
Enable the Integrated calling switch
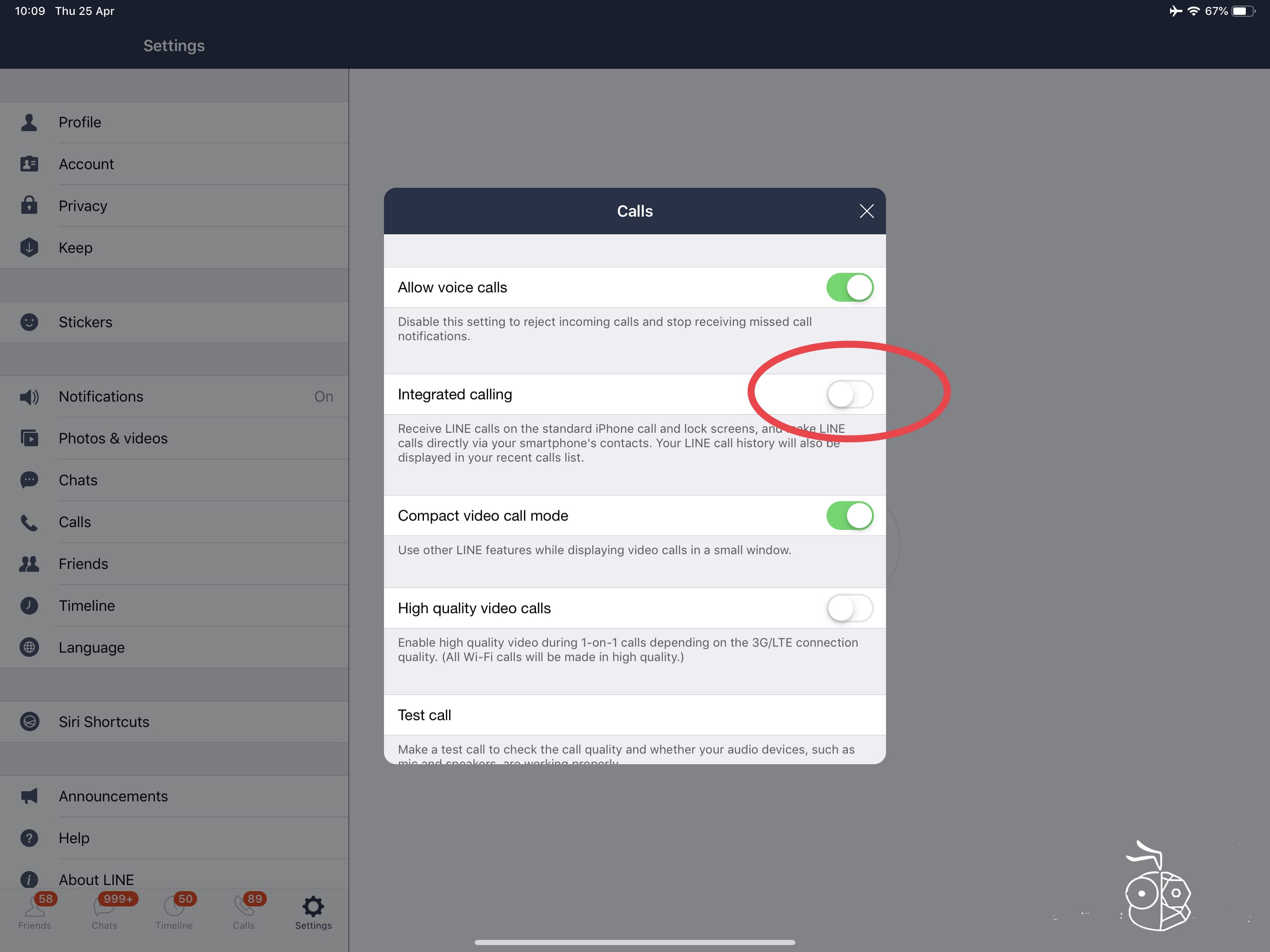850,395
